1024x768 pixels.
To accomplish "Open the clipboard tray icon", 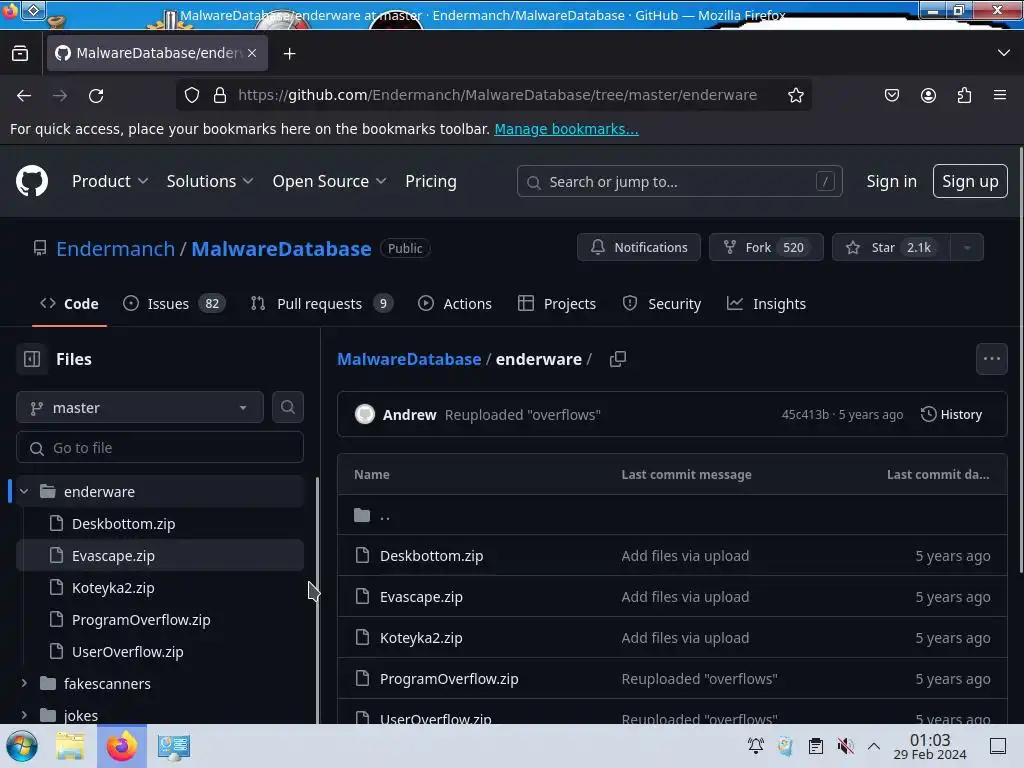I will 815,745.
